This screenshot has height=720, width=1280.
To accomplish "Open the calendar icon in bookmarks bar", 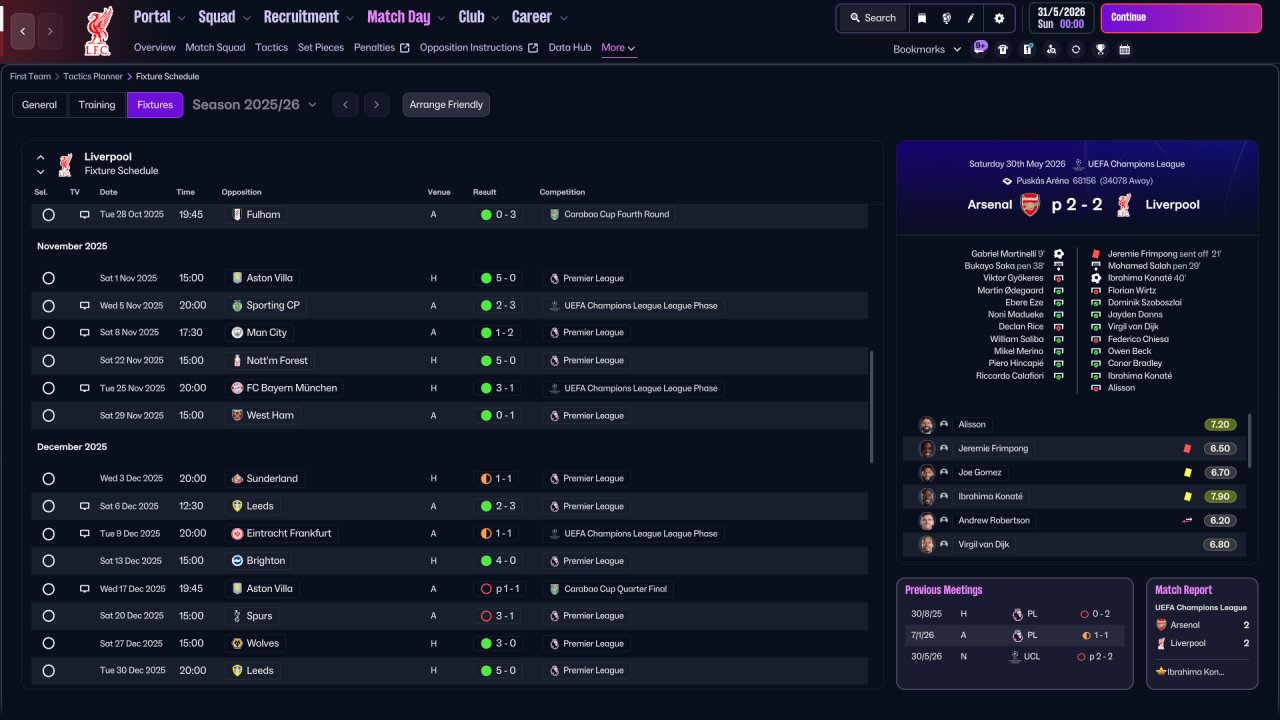I will pyautogui.click(x=1125, y=49).
